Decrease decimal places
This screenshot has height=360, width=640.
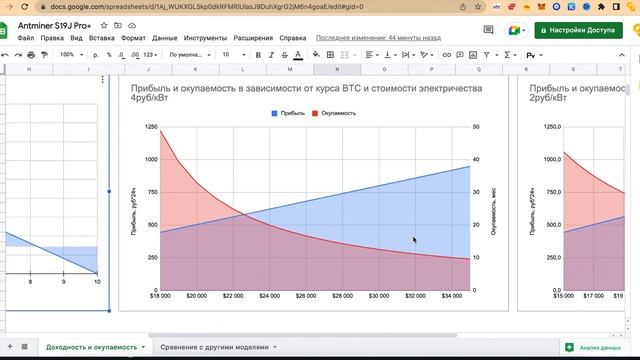coord(122,55)
